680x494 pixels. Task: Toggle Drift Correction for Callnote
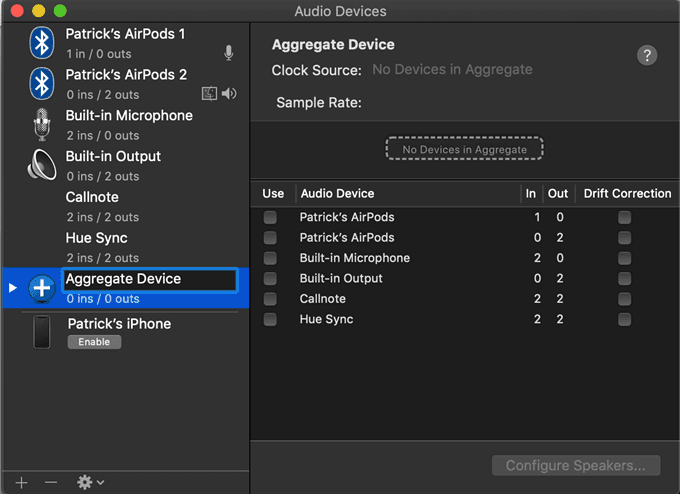pyautogui.click(x=624, y=299)
